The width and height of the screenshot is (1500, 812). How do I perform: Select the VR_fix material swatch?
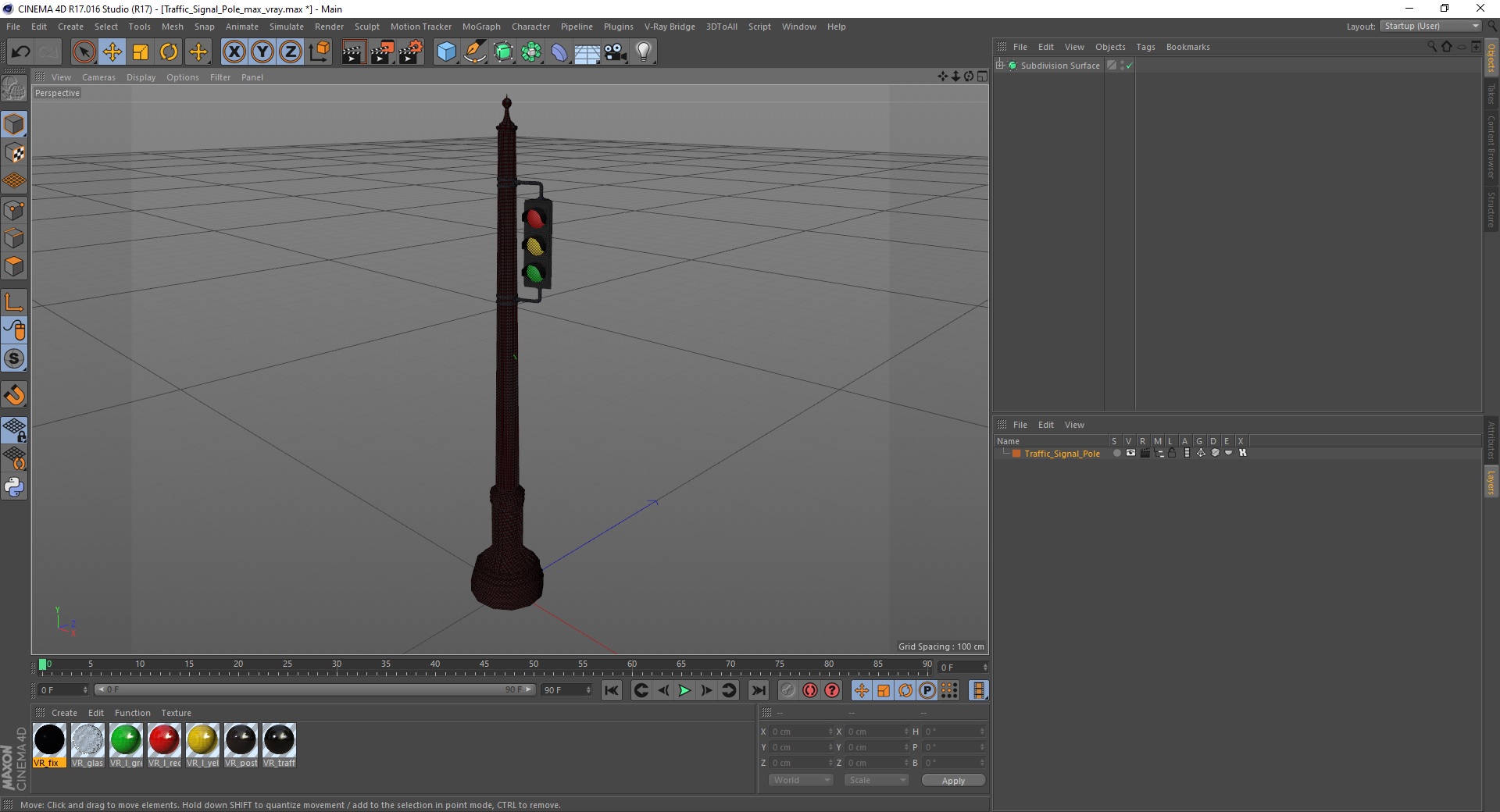[x=49, y=746]
